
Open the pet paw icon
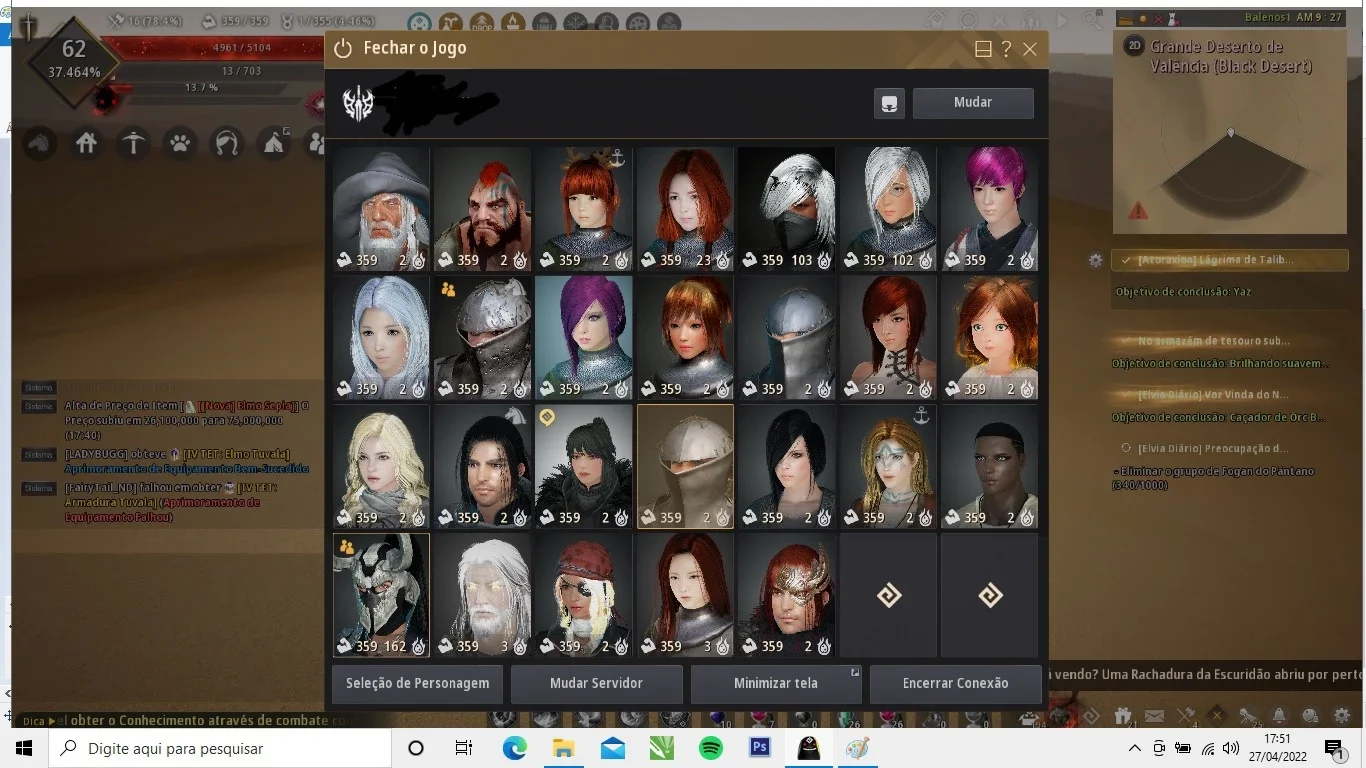coord(180,144)
